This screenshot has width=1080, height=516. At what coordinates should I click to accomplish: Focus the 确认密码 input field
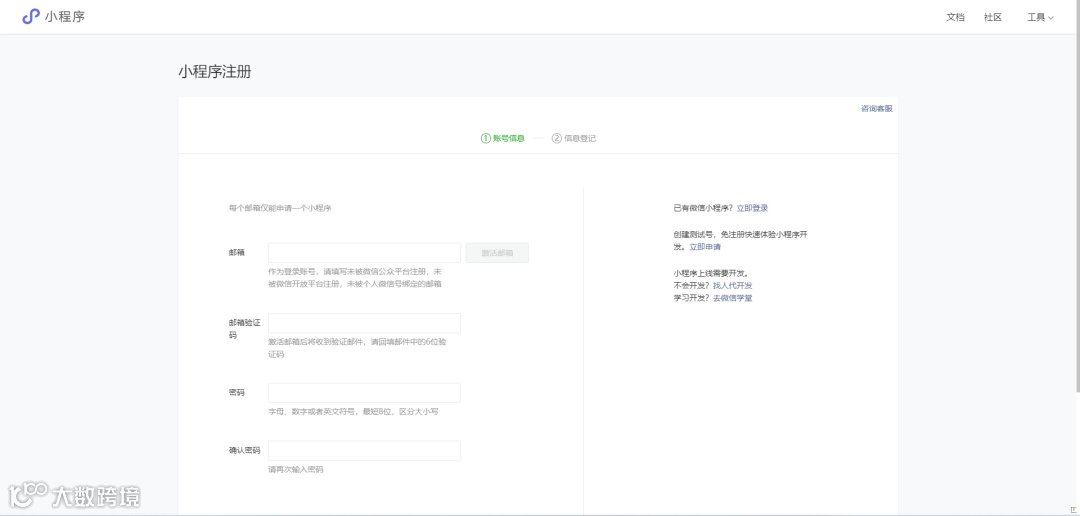coord(364,451)
